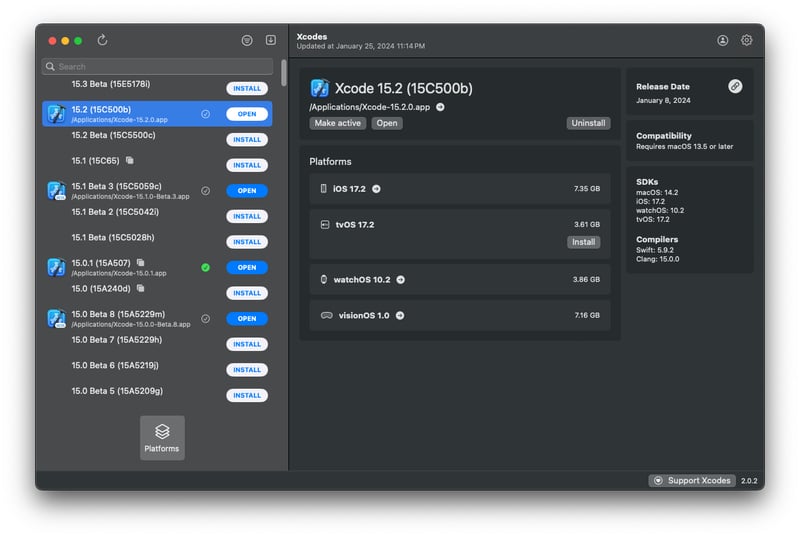Click the visionOS headset icon

click(x=327, y=315)
